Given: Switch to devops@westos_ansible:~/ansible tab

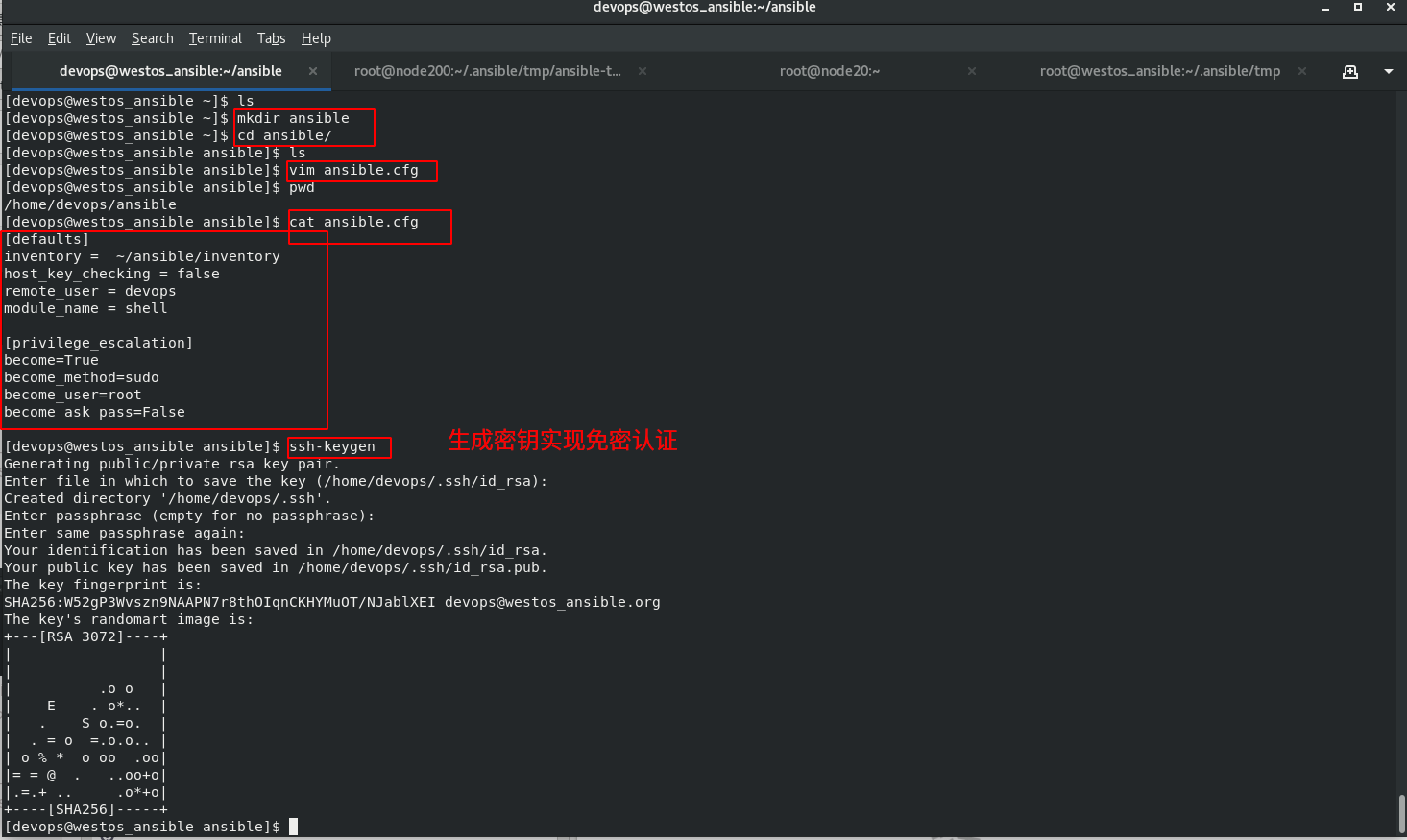Looking at the screenshot, I should tap(170, 71).
